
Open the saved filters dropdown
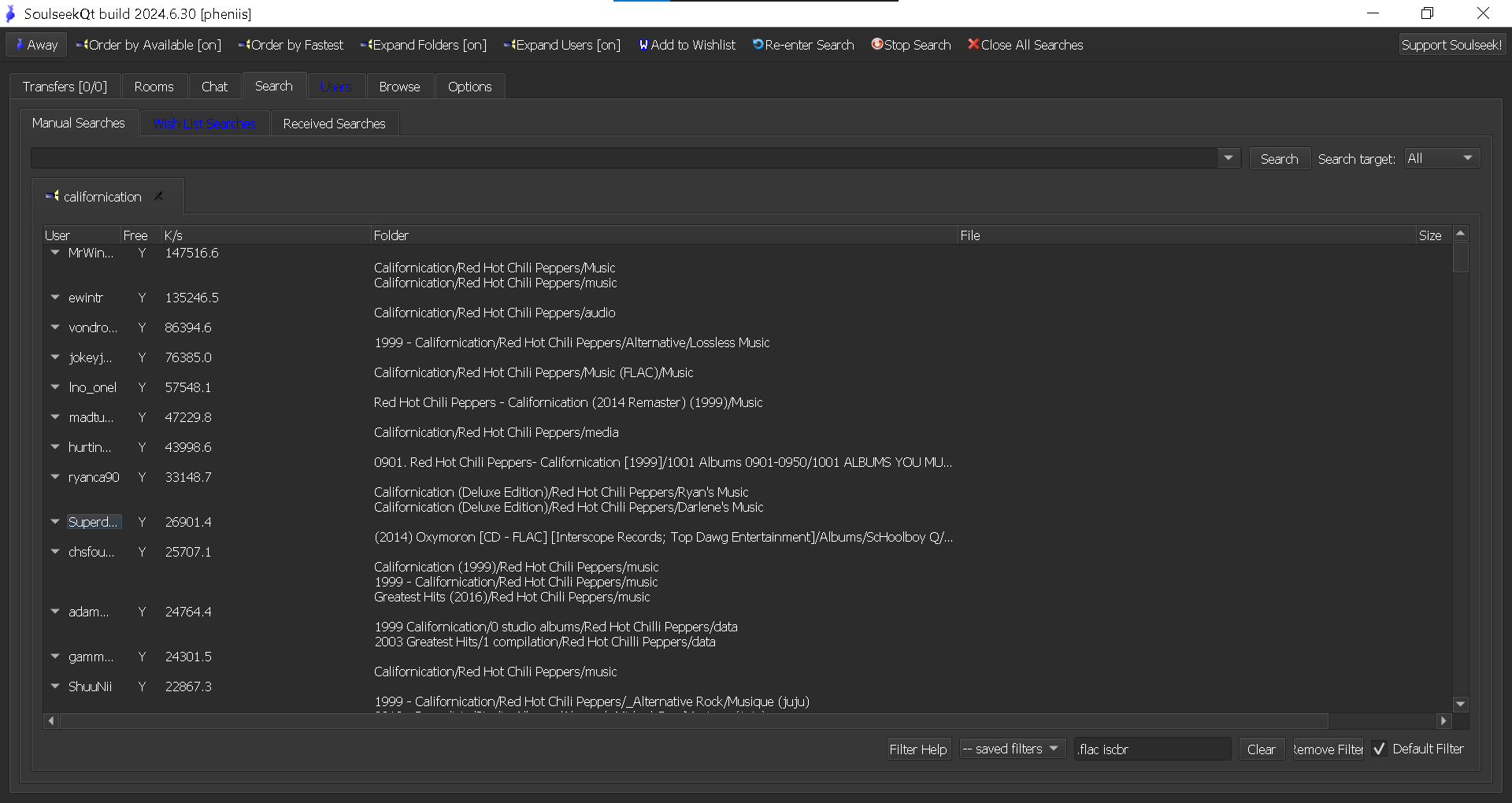(x=1012, y=749)
